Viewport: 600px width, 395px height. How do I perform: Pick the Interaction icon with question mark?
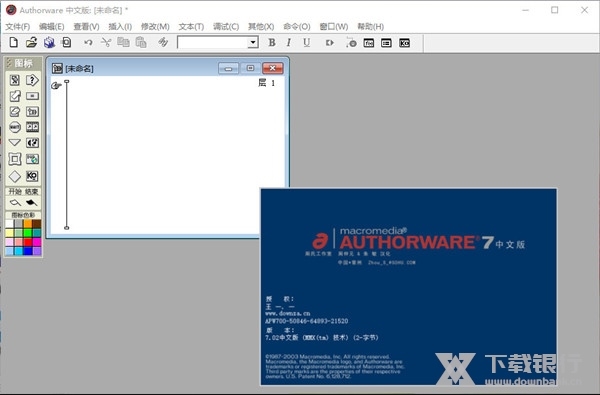click(x=32, y=80)
